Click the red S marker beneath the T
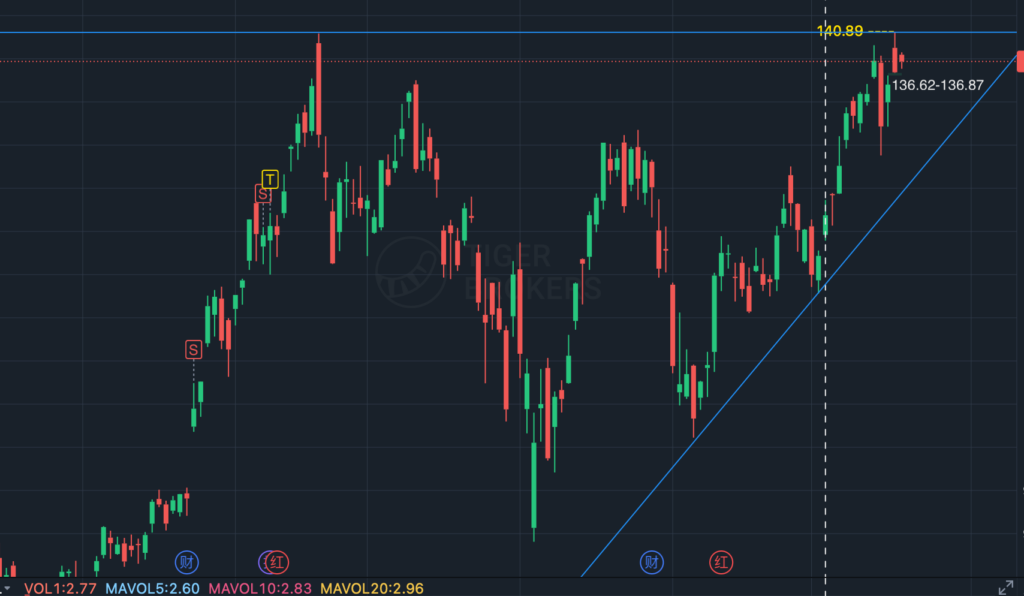 click(262, 194)
